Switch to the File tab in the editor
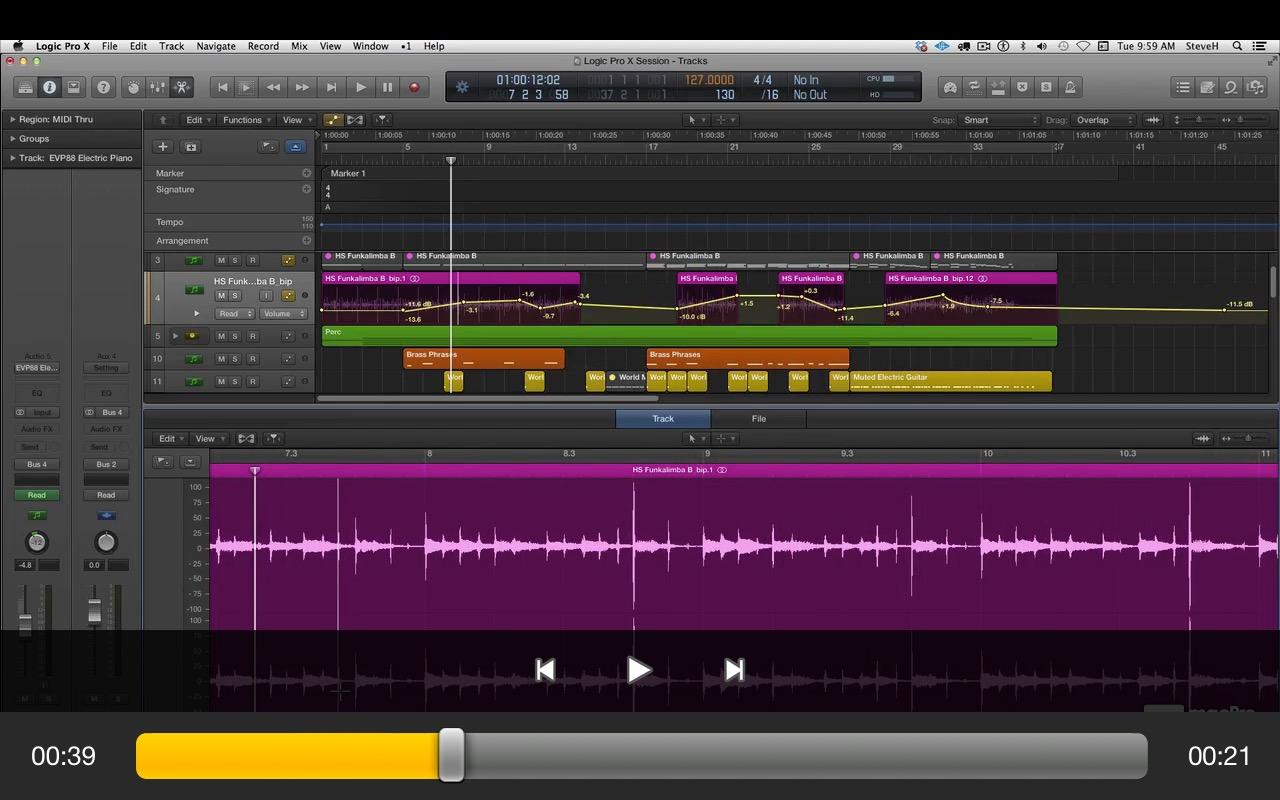Viewport: 1280px width, 800px height. [758, 419]
